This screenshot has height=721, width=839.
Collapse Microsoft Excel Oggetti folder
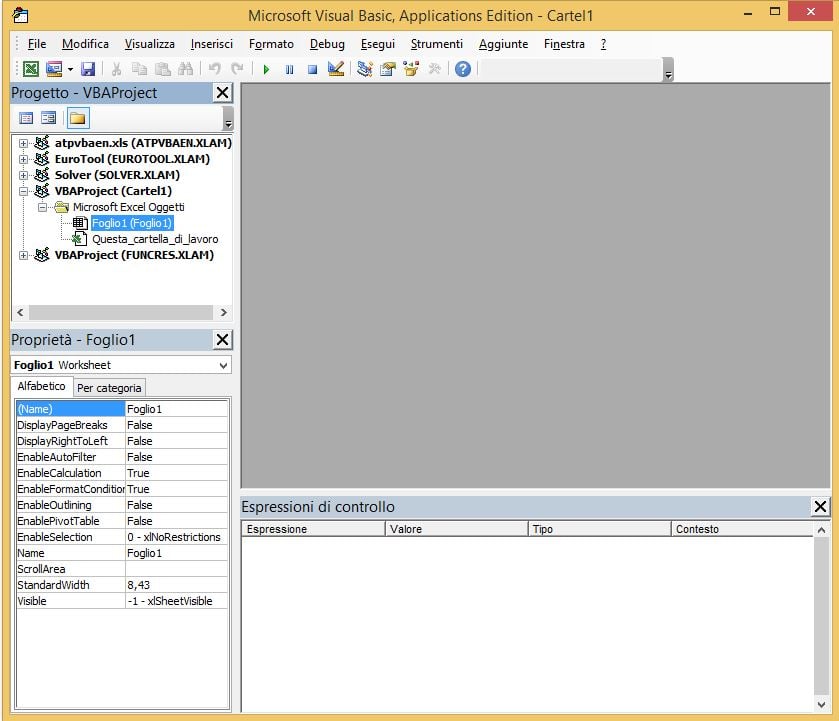pos(42,208)
